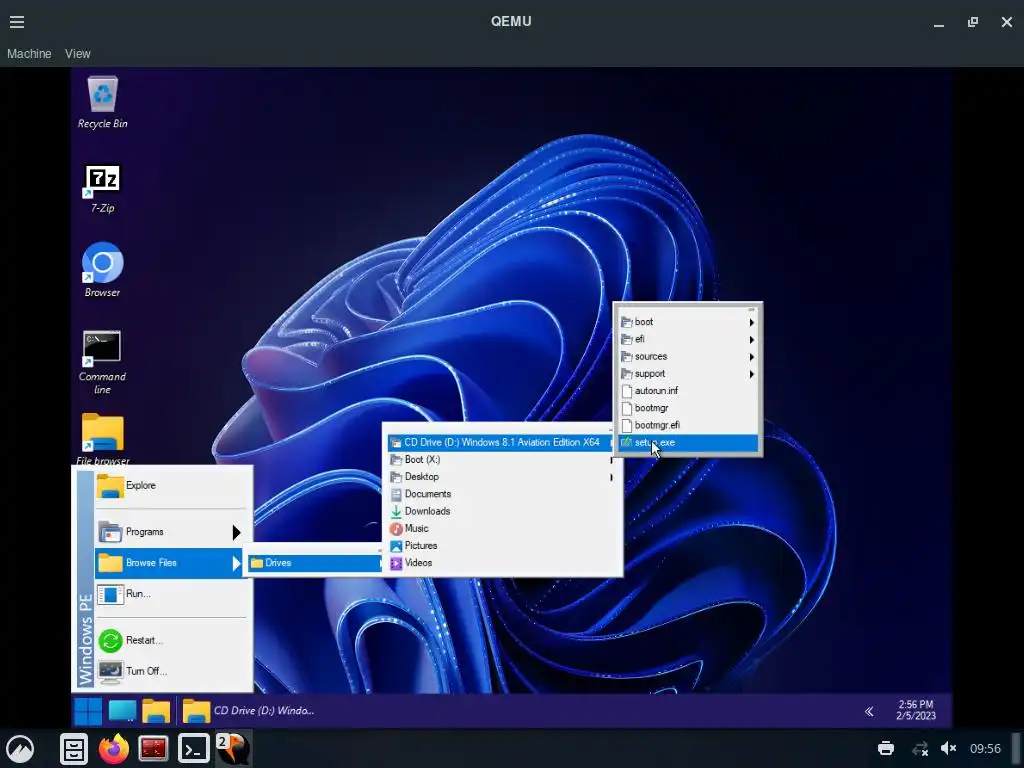This screenshot has height=768, width=1024.
Task: Open the Pictures folder entry
Action: click(500, 546)
